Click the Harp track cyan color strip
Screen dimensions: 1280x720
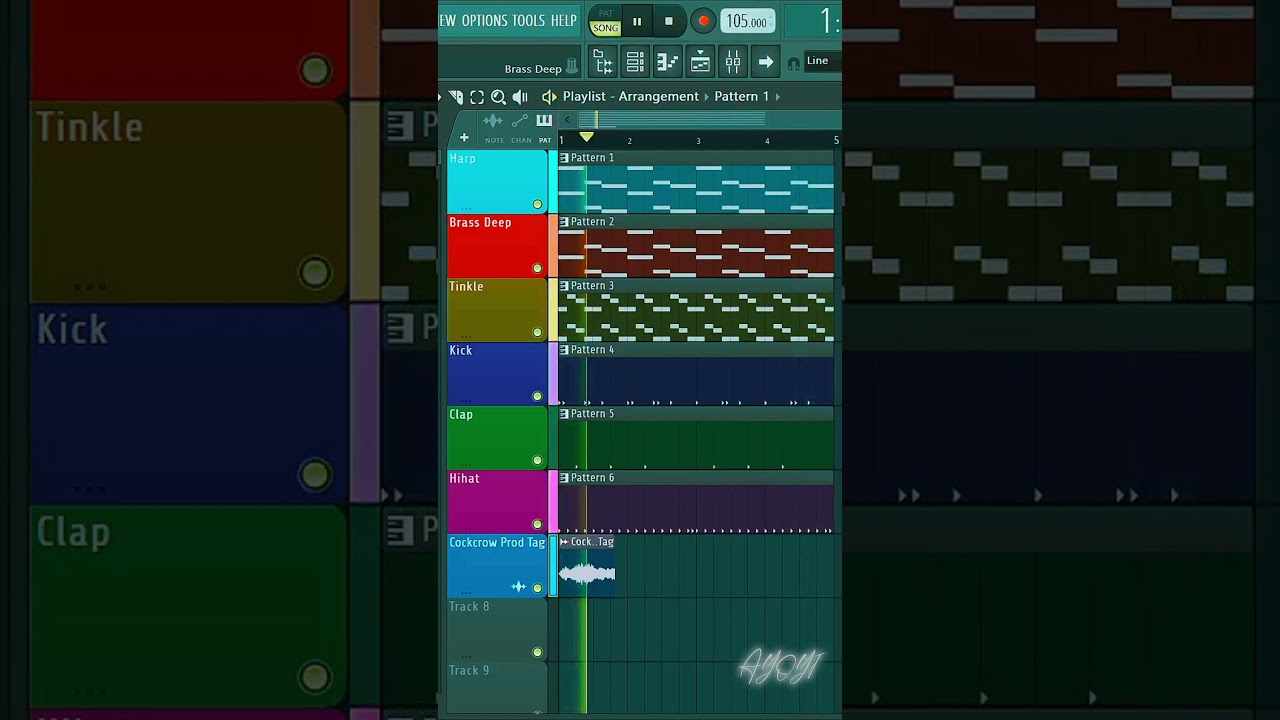(x=553, y=182)
